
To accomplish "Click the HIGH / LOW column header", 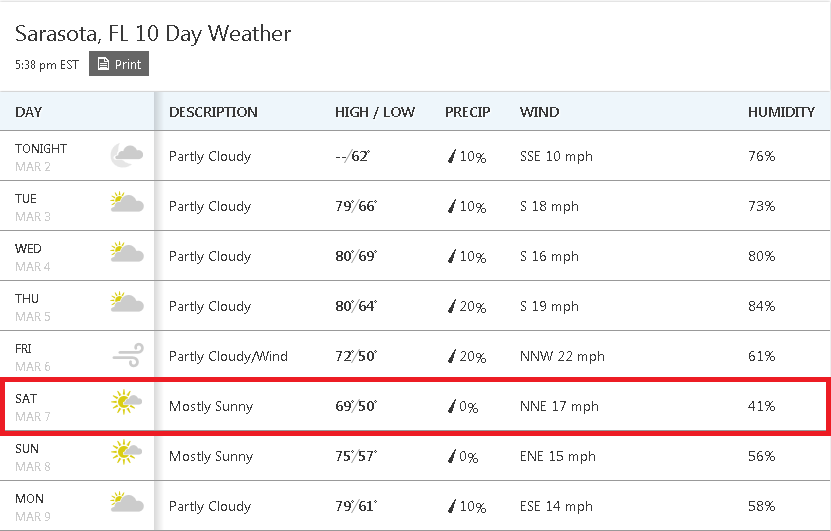I will (x=375, y=112).
